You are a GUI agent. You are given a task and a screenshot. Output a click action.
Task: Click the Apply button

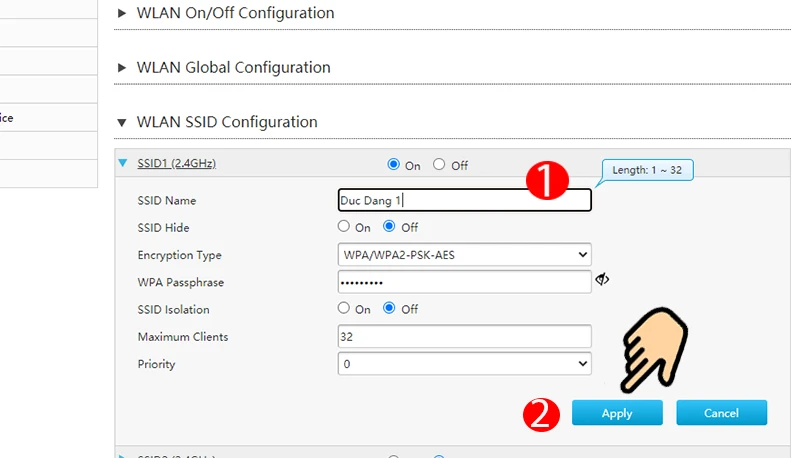(x=617, y=413)
